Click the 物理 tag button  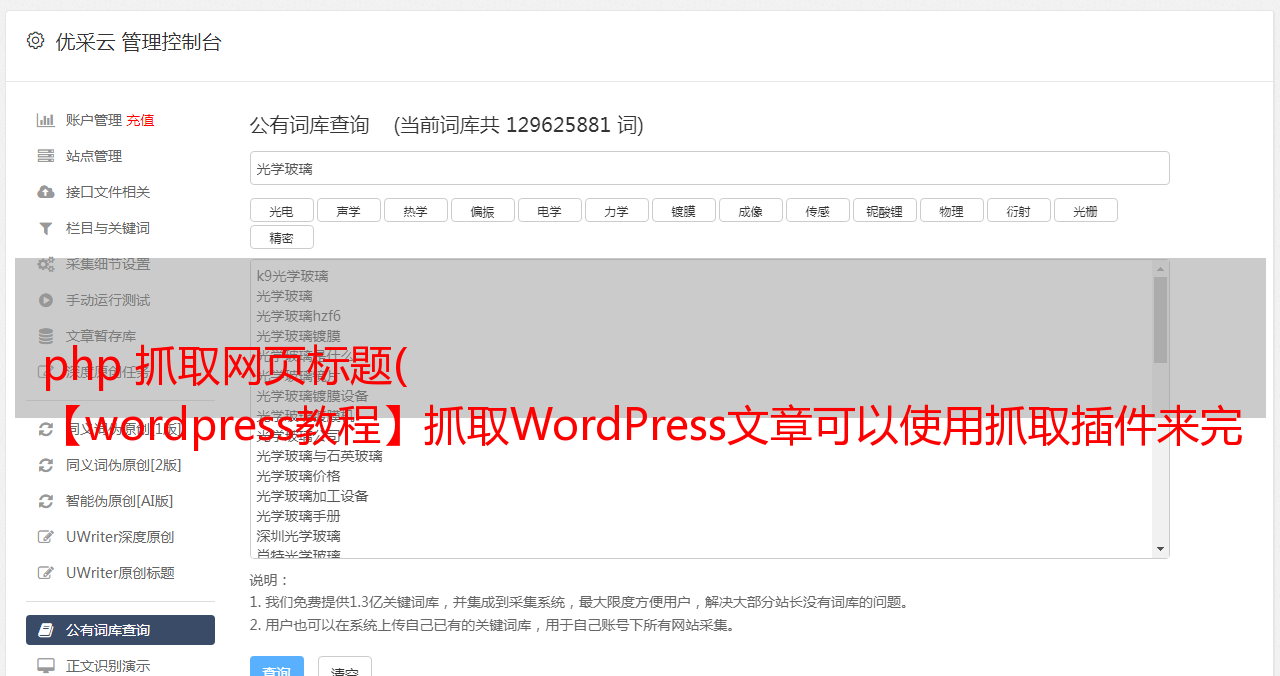coord(951,211)
